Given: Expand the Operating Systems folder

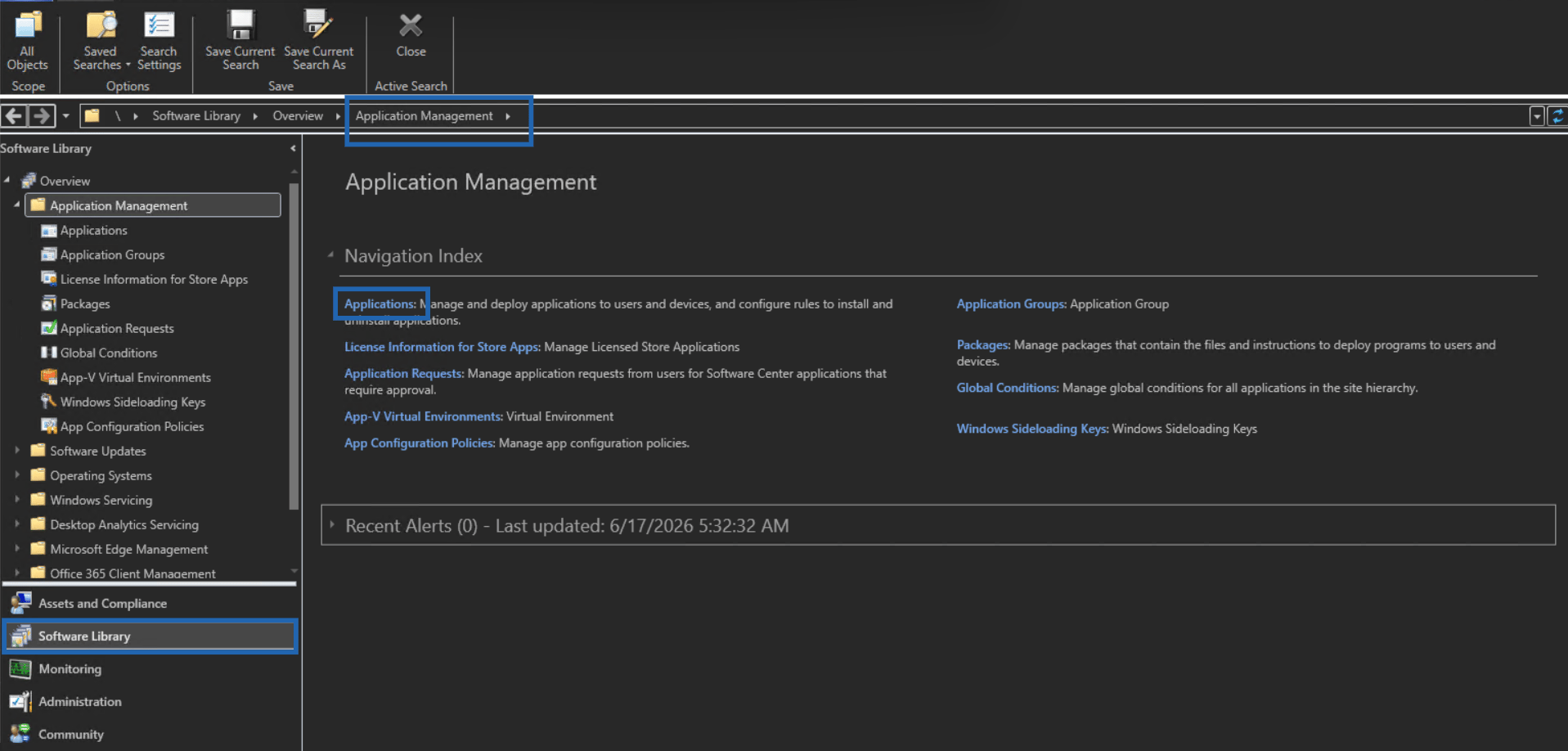Looking at the screenshot, I should coord(17,474).
